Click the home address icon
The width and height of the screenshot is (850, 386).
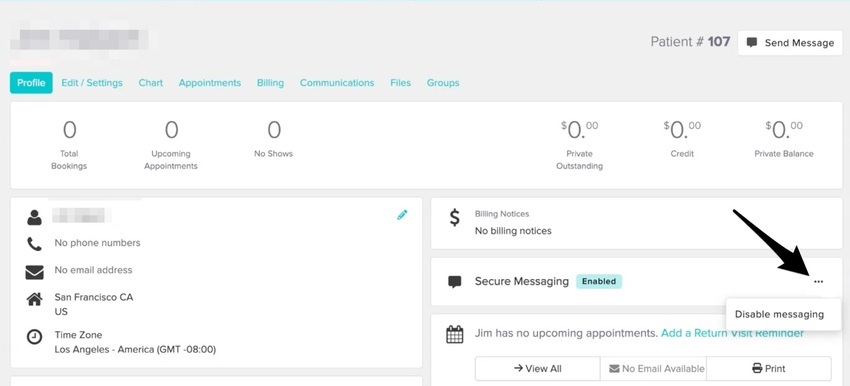pos(34,299)
